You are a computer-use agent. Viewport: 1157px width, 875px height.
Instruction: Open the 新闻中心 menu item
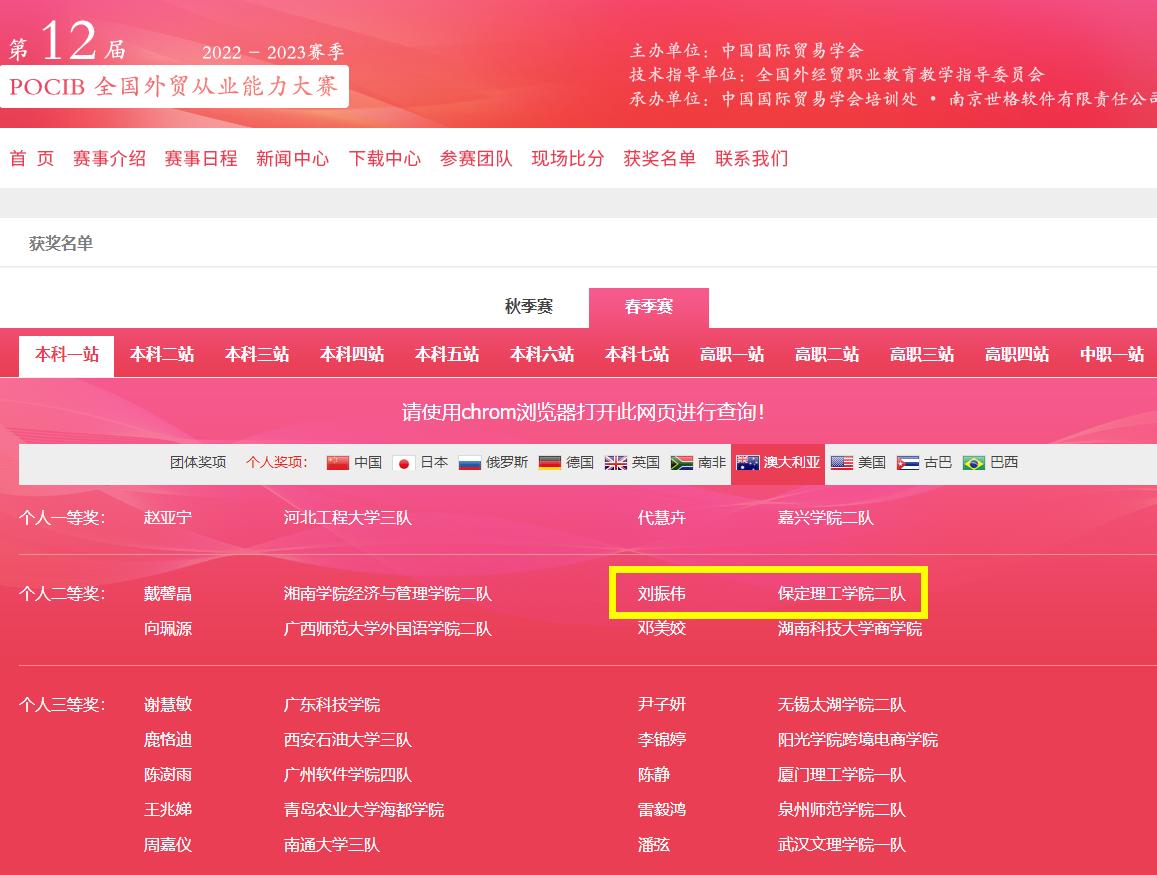point(292,157)
